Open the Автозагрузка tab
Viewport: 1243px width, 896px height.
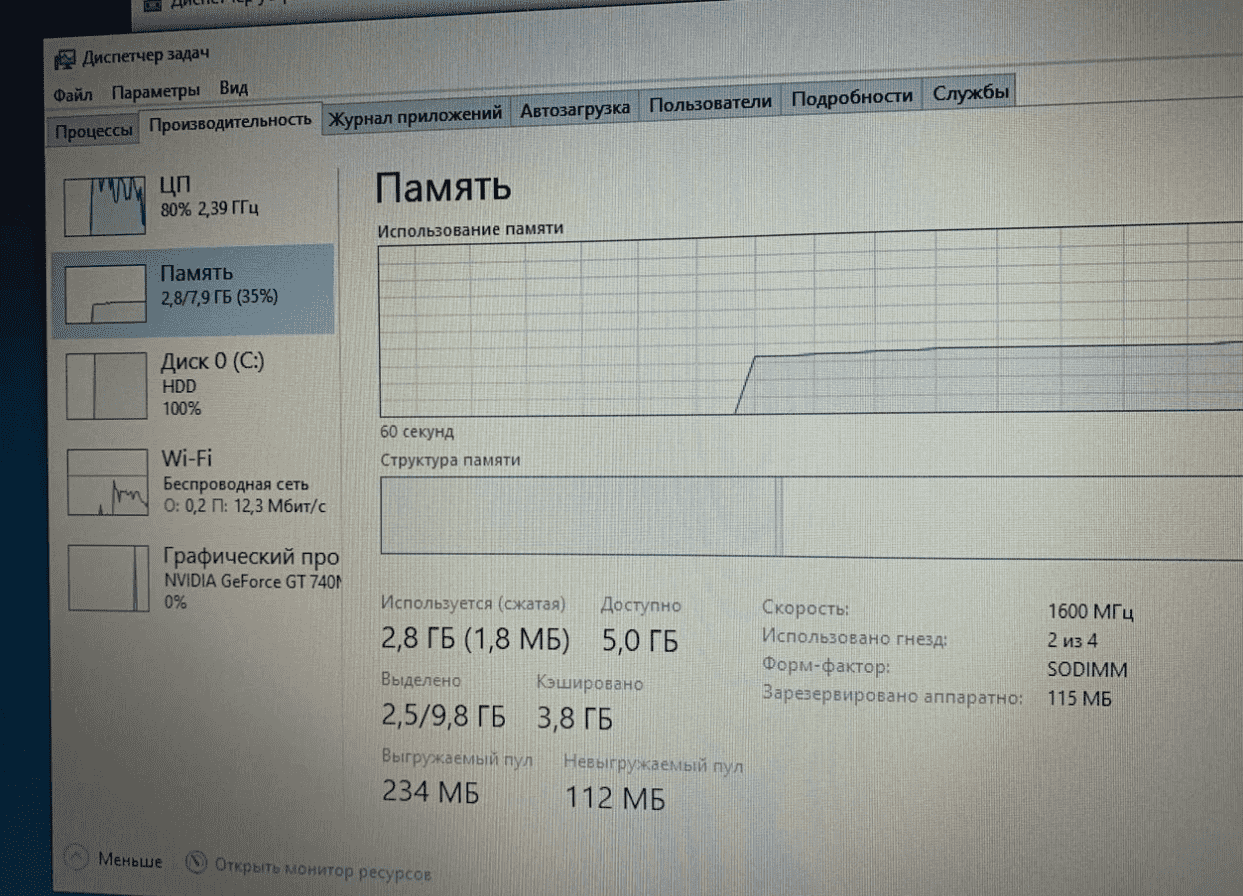575,109
